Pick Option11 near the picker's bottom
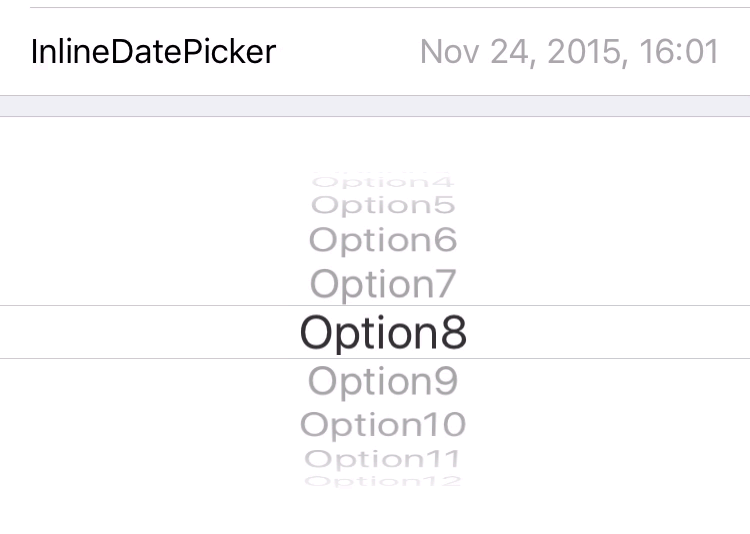 point(383,459)
